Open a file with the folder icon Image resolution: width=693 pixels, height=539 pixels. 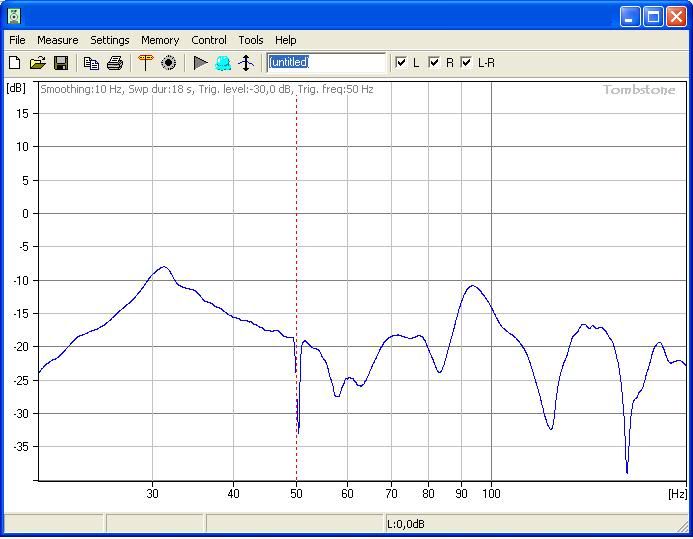(38, 63)
